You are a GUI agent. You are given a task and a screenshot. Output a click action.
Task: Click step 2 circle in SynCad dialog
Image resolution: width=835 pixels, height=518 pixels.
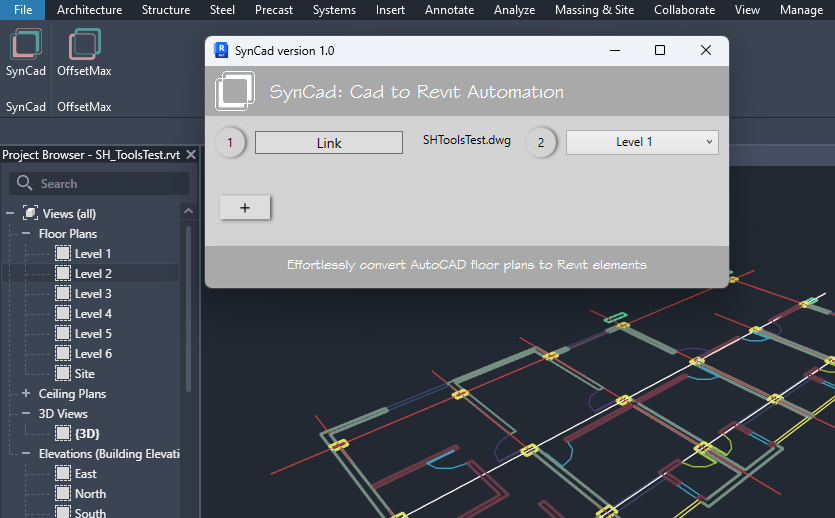541,143
